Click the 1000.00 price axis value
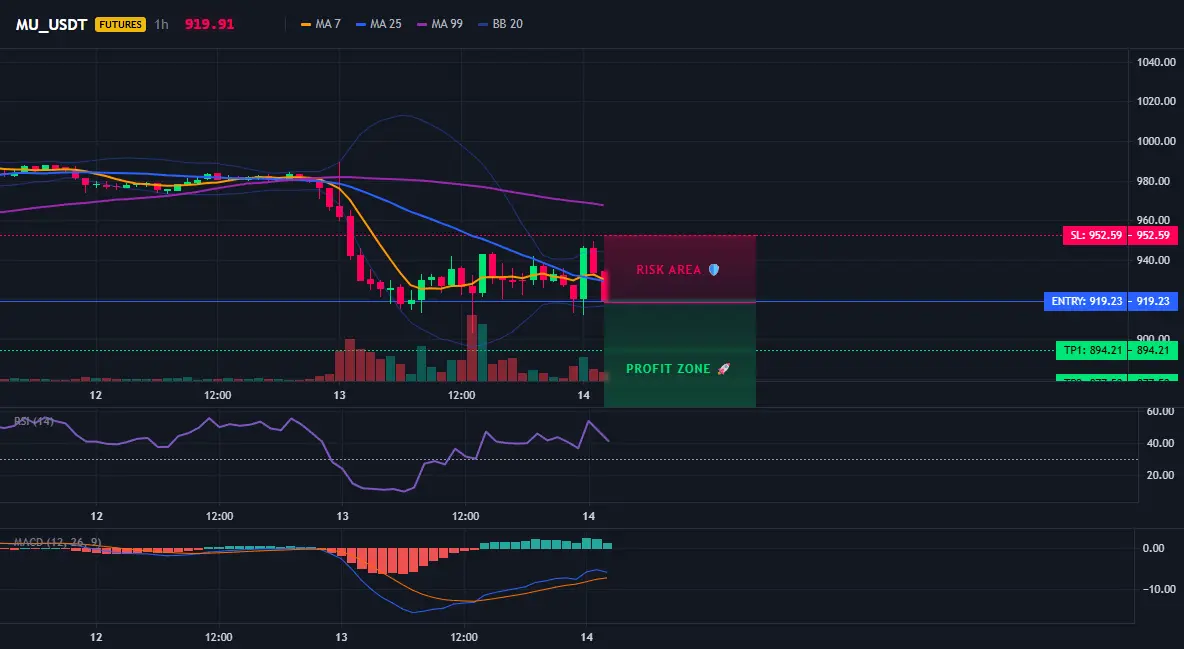 pyautogui.click(x=1156, y=141)
